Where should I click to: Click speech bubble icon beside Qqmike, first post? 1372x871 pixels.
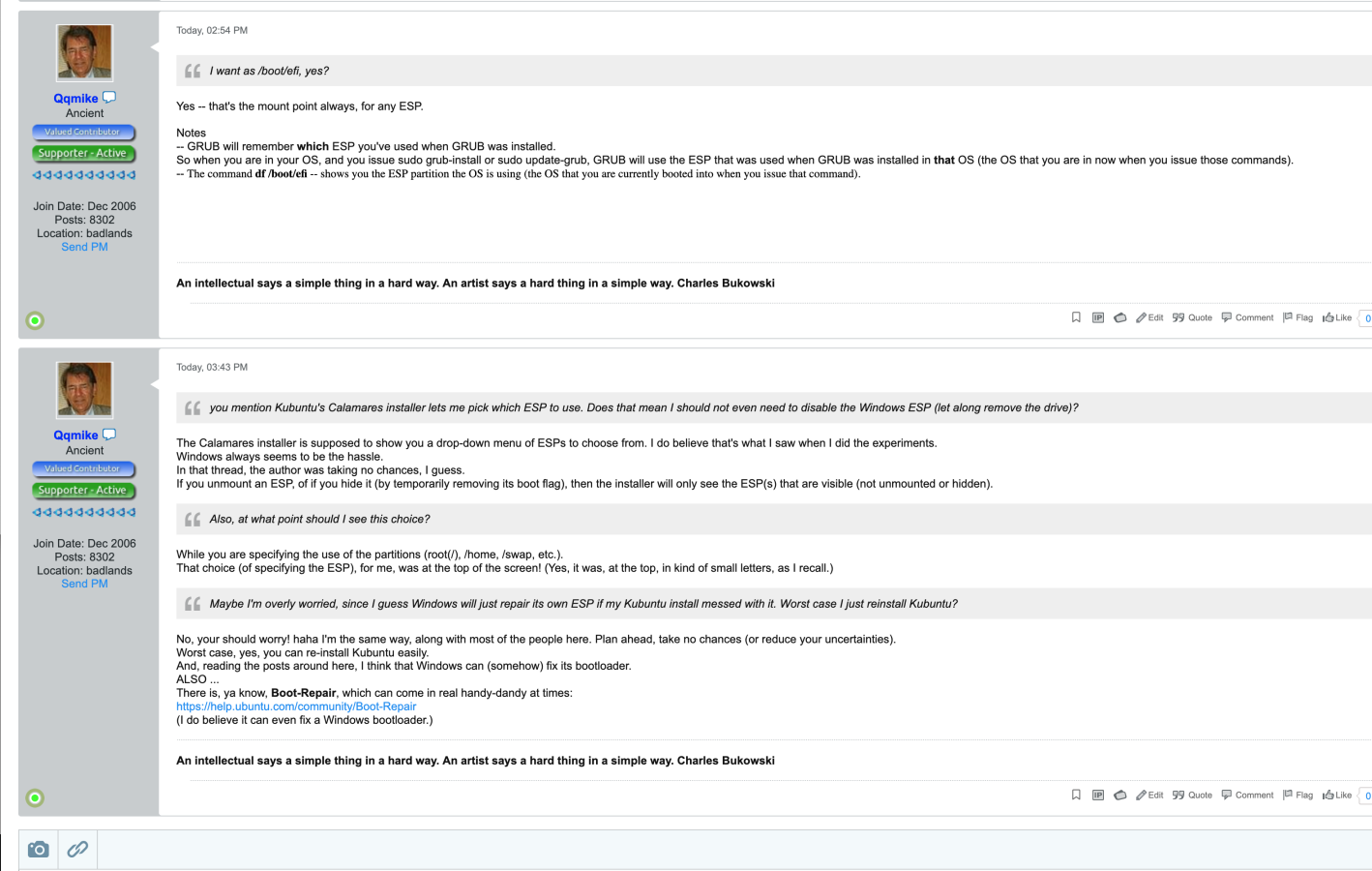click(x=109, y=98)
